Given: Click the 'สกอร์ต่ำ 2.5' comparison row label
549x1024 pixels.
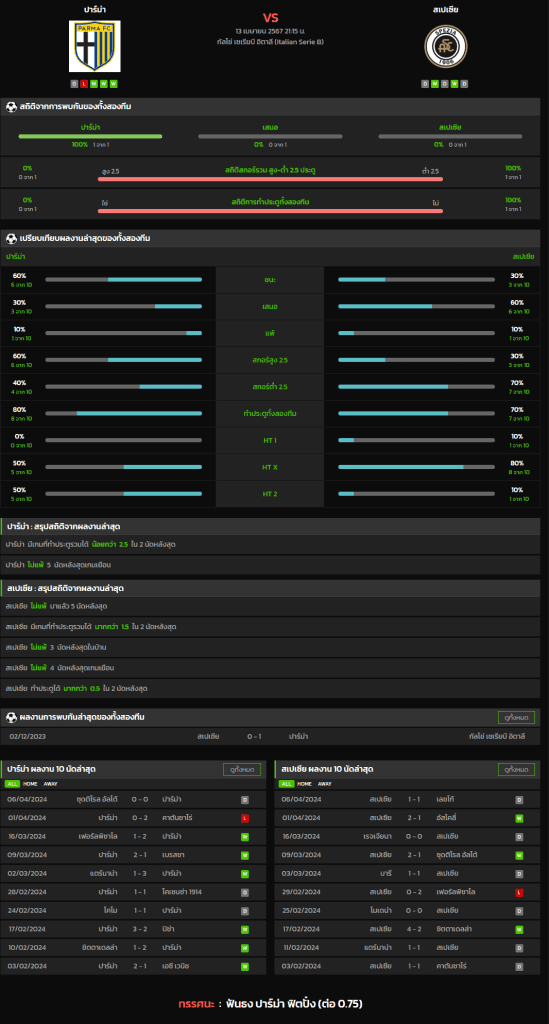Looking at the screenshot, I should [270, 387].
